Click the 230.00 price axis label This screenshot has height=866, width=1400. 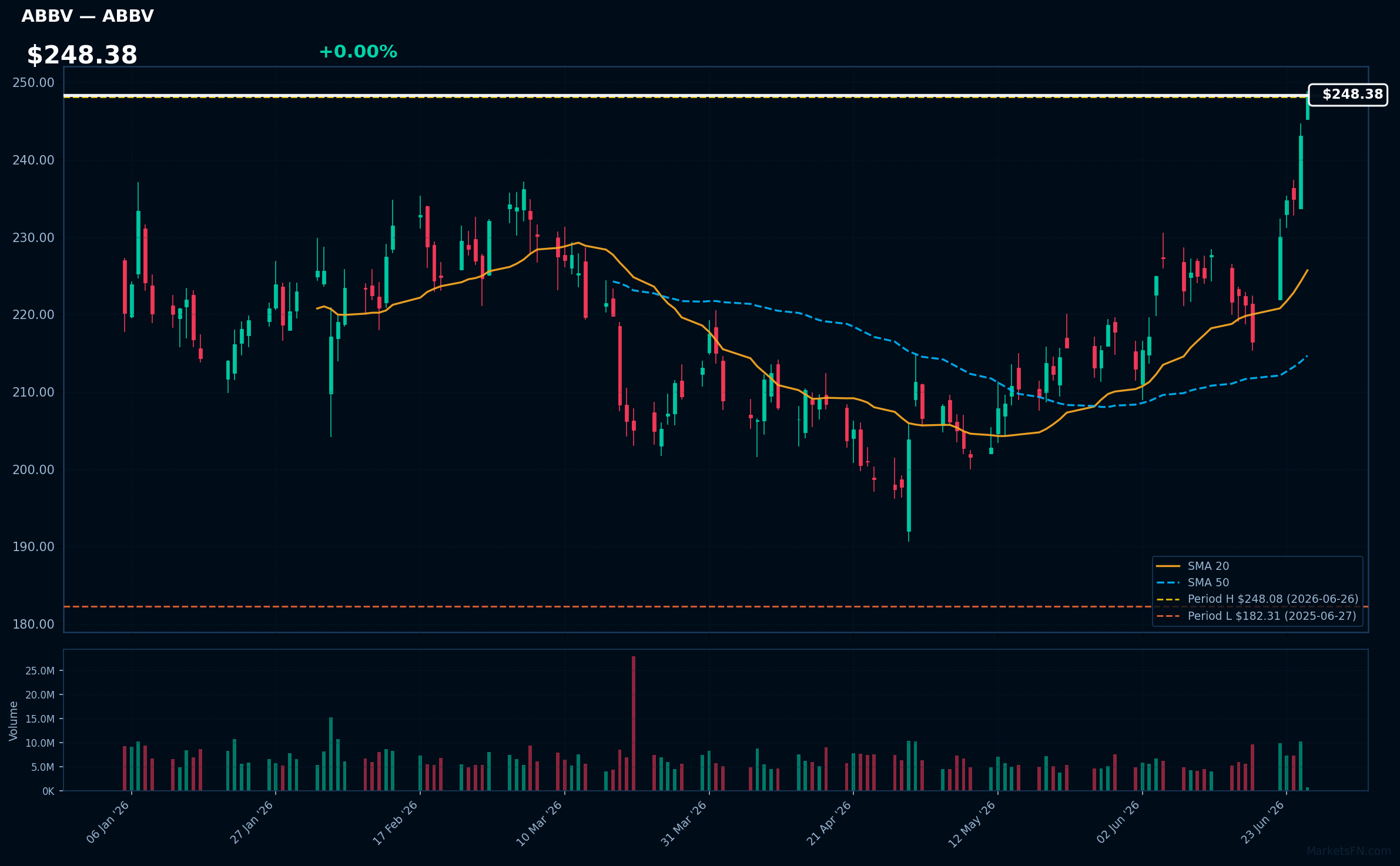[x=34, y=237]
